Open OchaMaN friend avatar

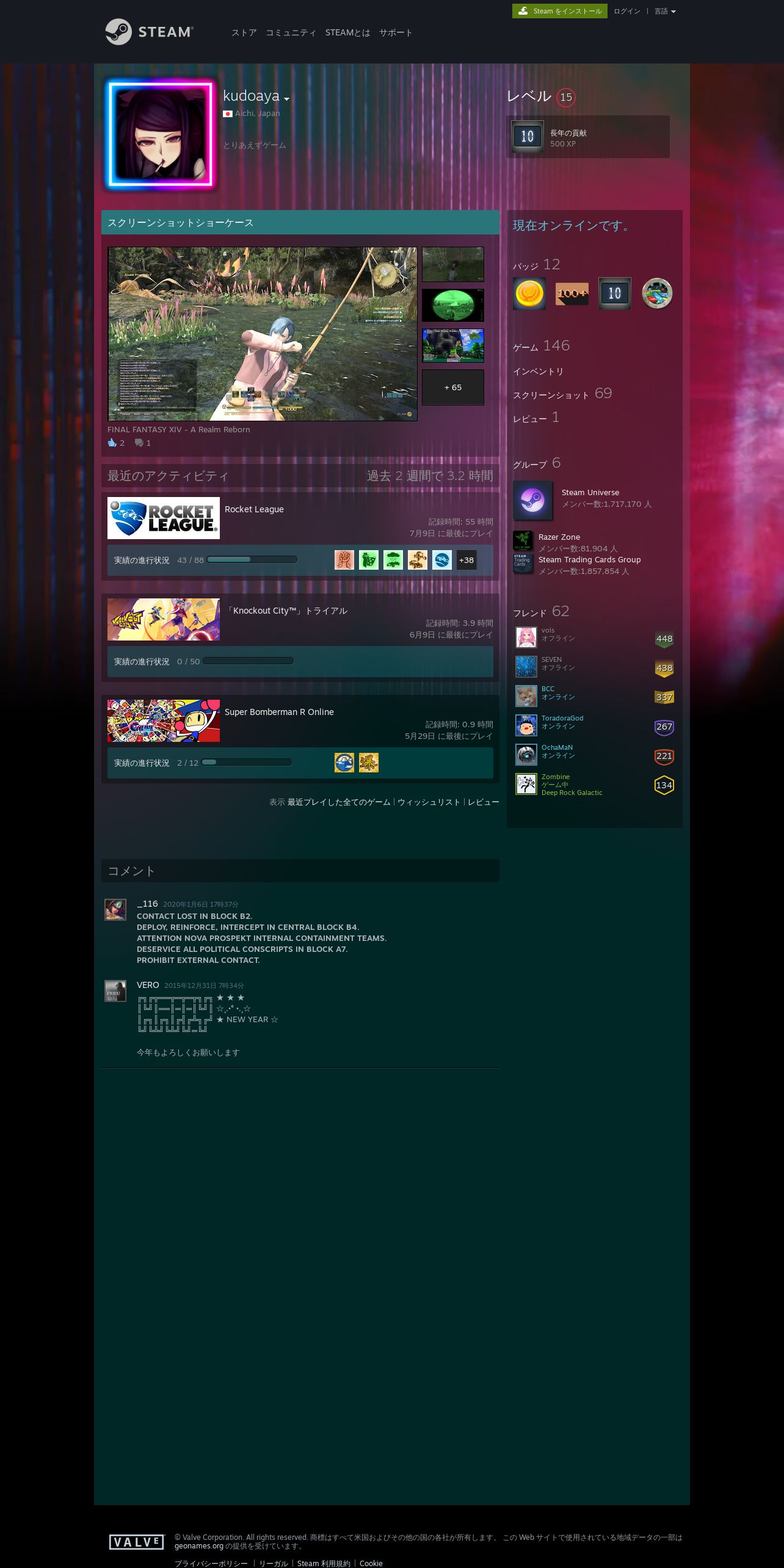[x=526, y=755]
